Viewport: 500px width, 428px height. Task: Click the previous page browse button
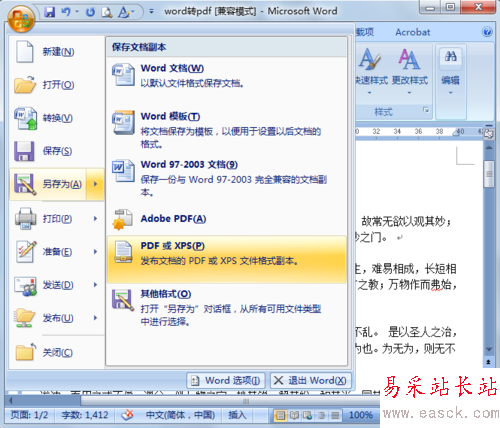pos(489,362)
